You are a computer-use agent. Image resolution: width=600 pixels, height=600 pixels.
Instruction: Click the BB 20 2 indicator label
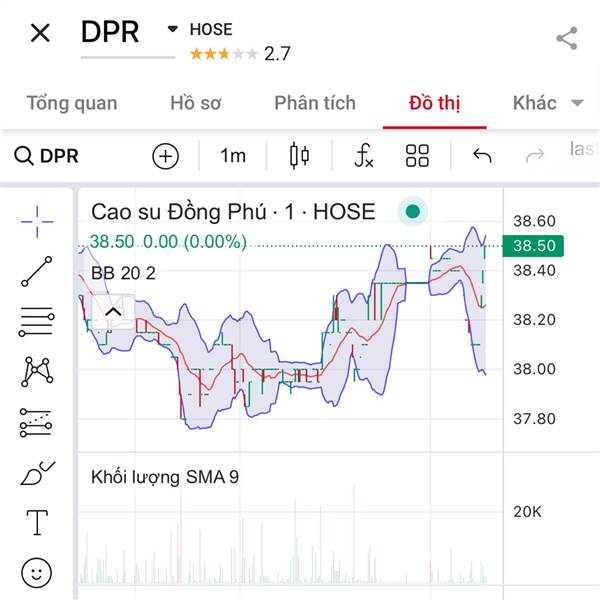123,273
